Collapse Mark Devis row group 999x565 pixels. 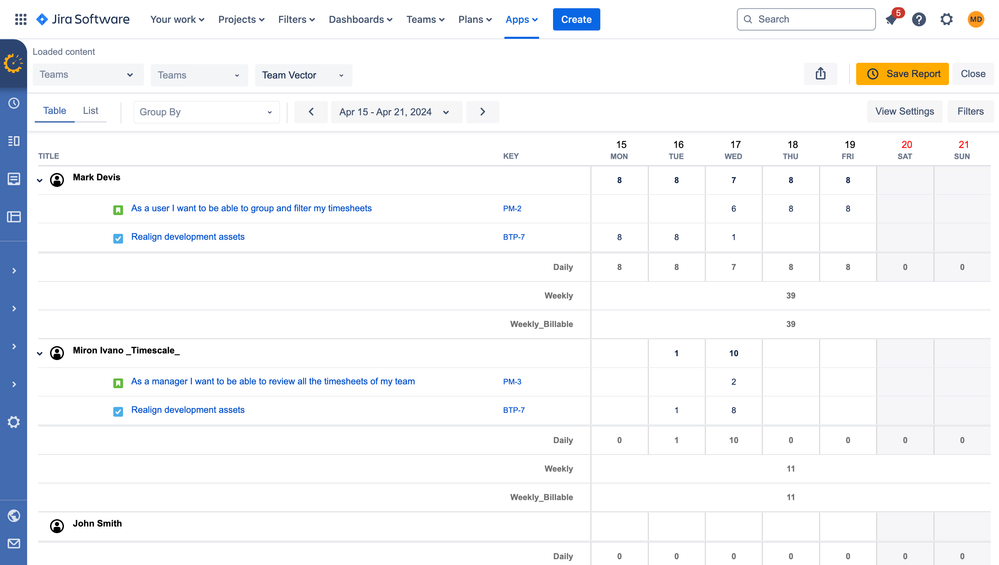click(x=40, y=180)
